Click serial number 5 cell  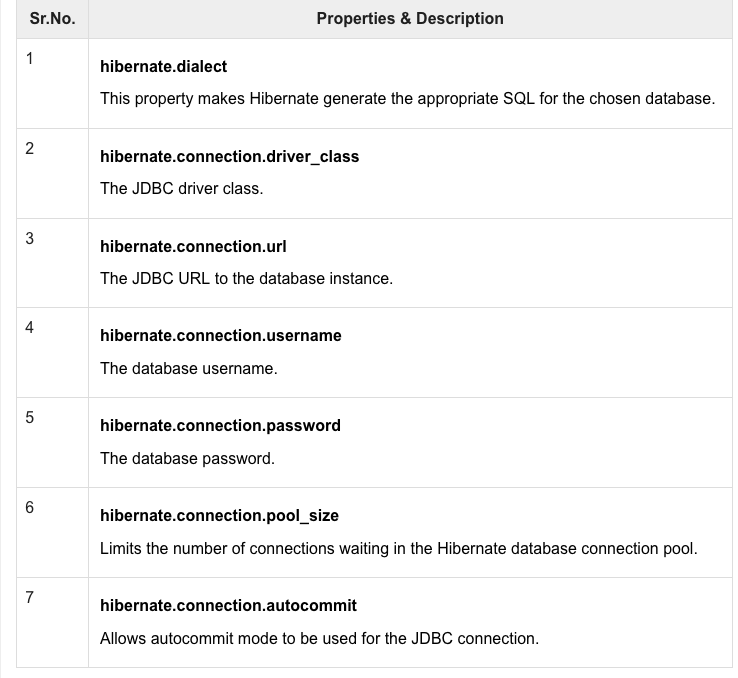click(52, 442)
